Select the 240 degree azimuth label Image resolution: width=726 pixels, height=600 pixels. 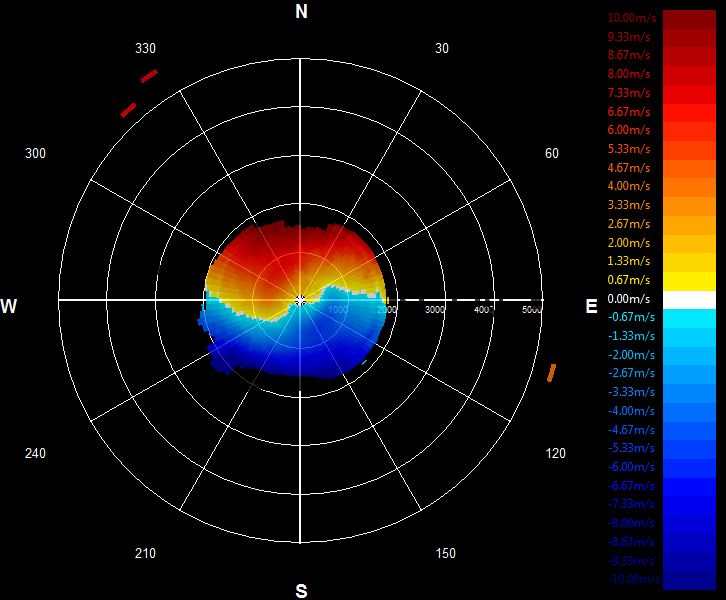coord(35,453)
